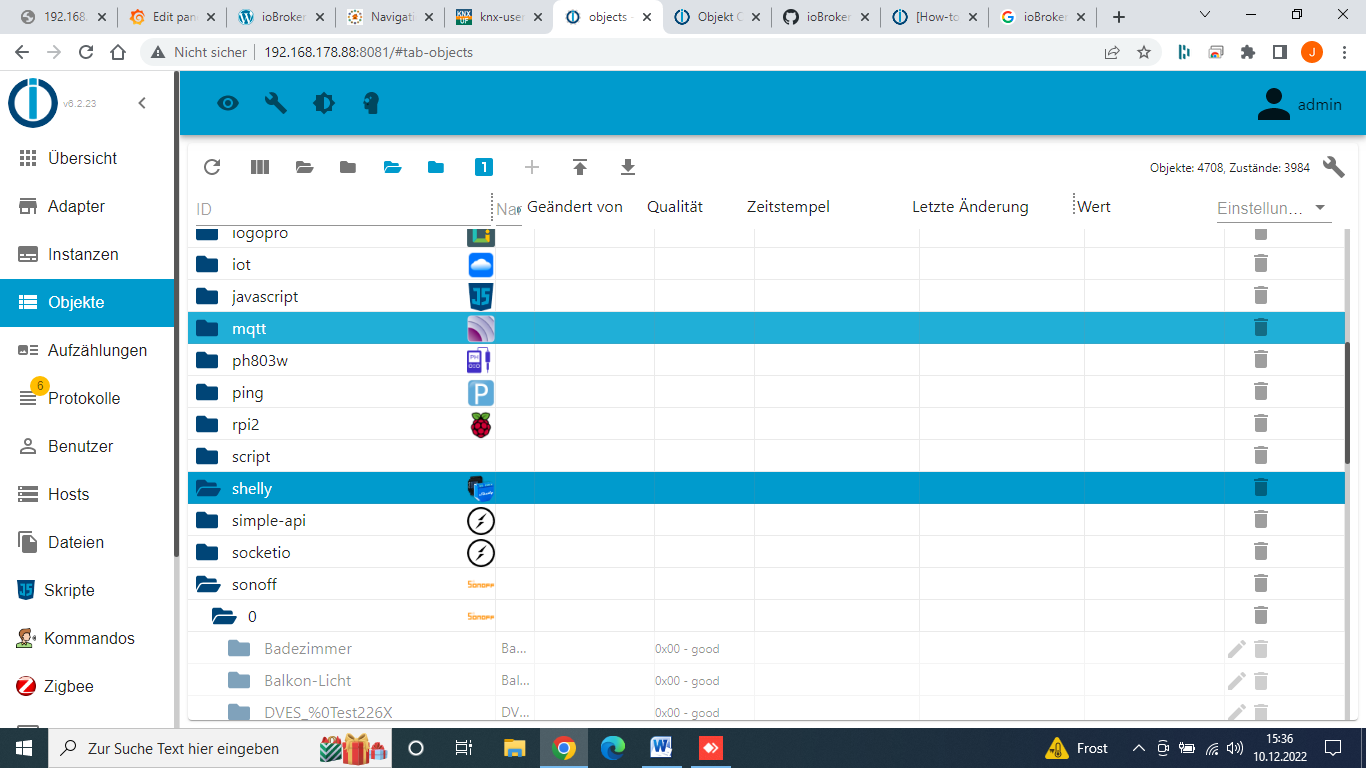Click the expand depth 1 toolbar icon
Screen dimensions: 1366x768
484,167
